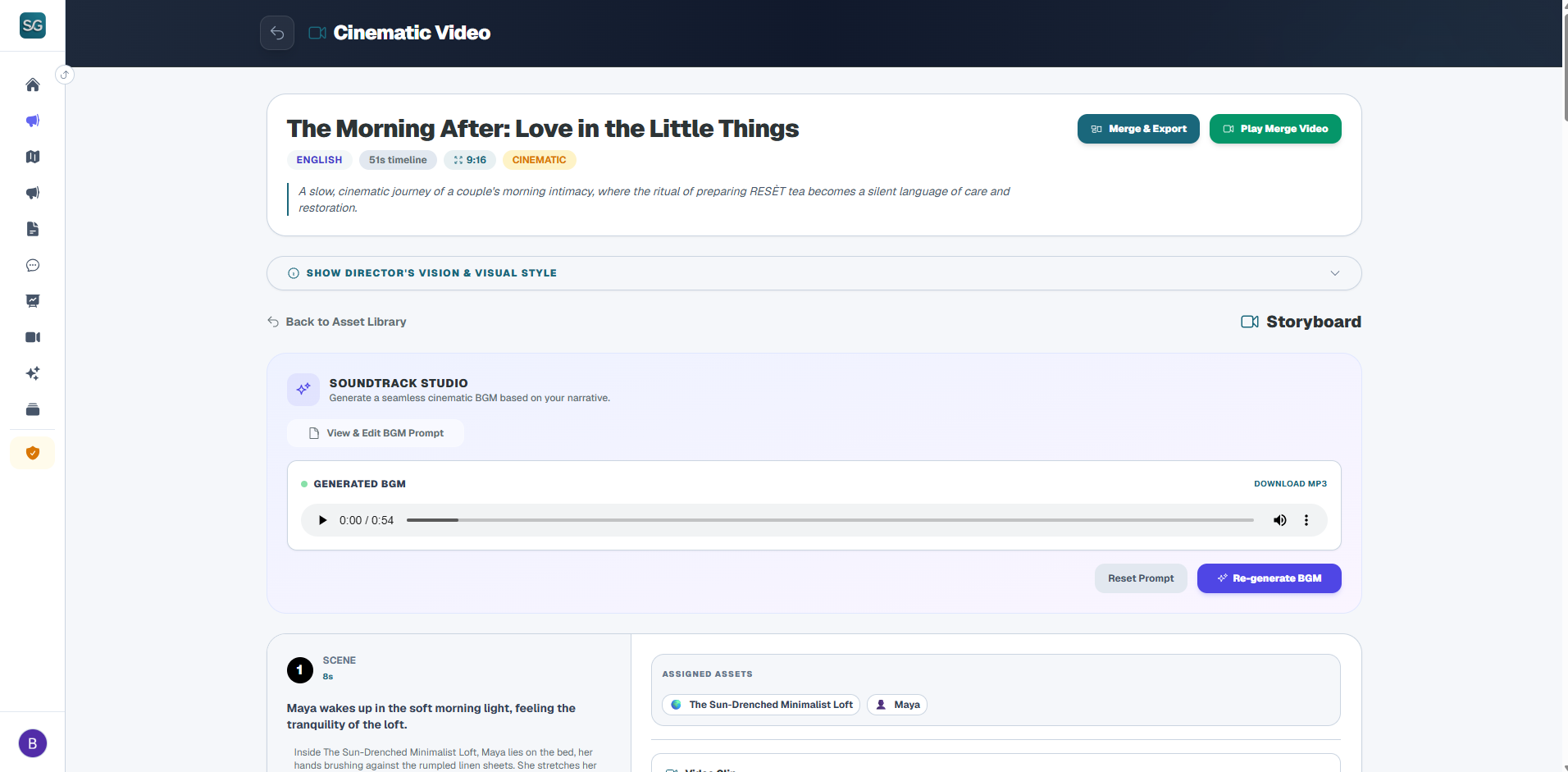Play the generated BGM audio
The image size is (1568, 772).
coord(322,520)
